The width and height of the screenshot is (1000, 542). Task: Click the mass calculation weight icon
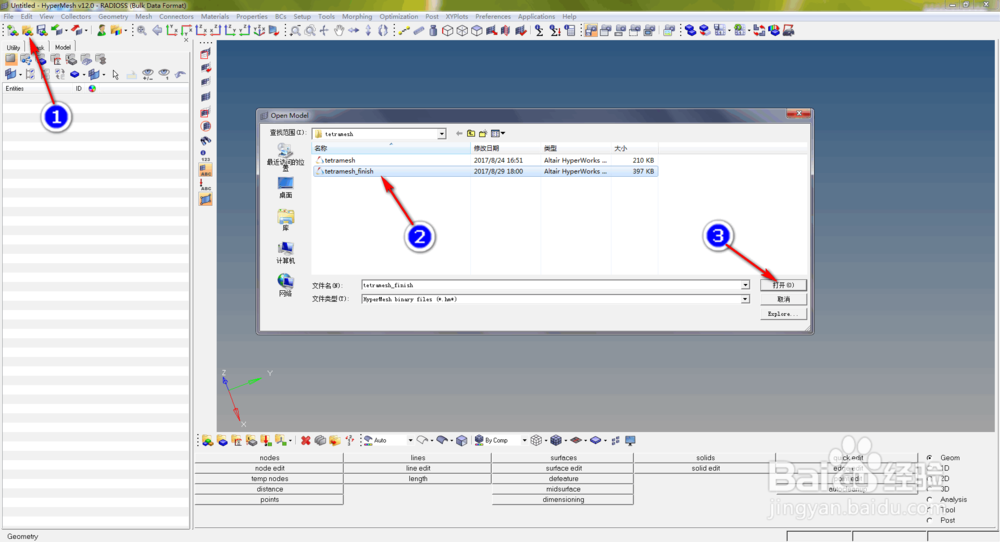click(x=433, y=30)
